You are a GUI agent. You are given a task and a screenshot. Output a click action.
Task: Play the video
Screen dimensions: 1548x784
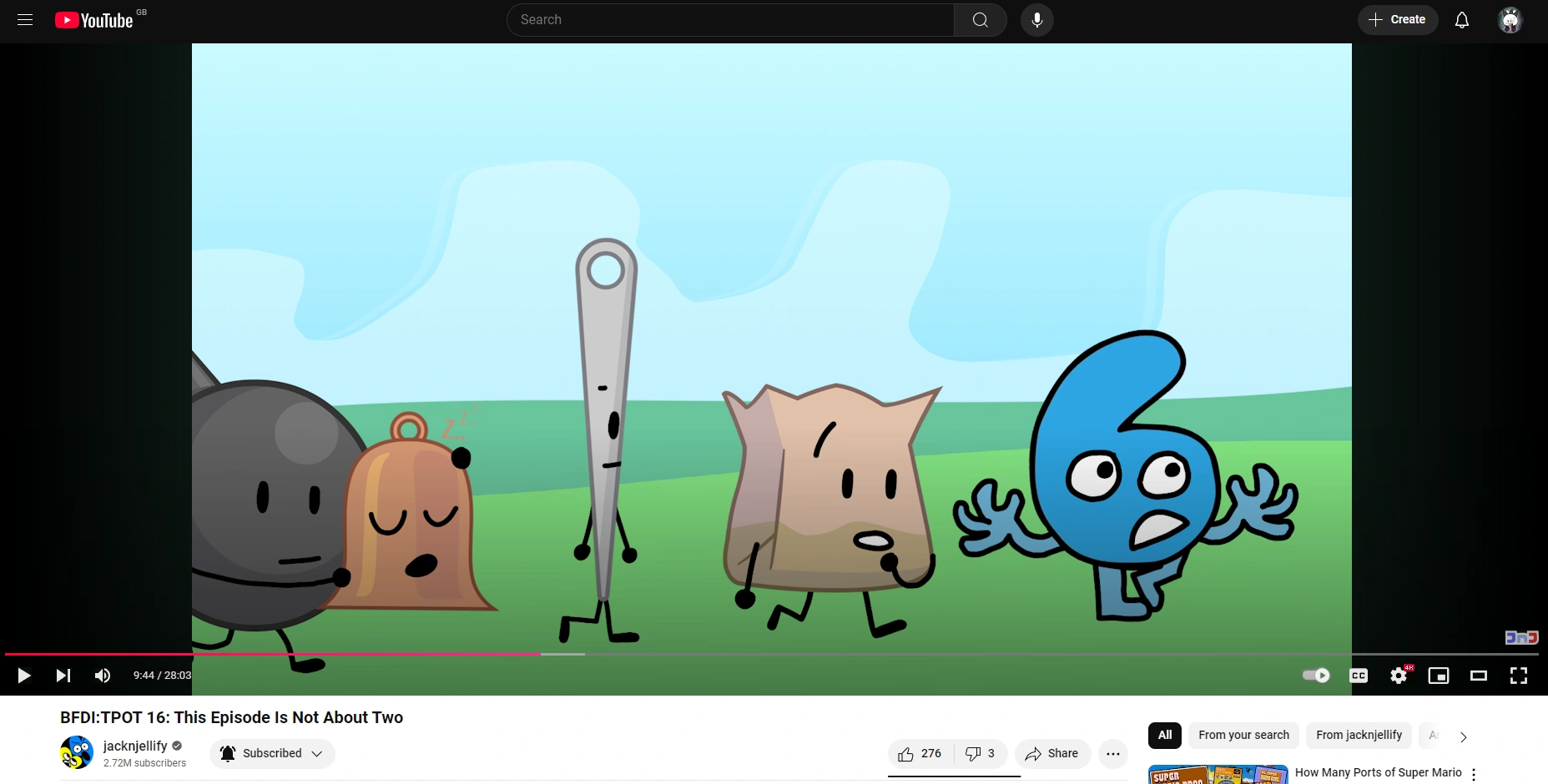click(23, 676)
